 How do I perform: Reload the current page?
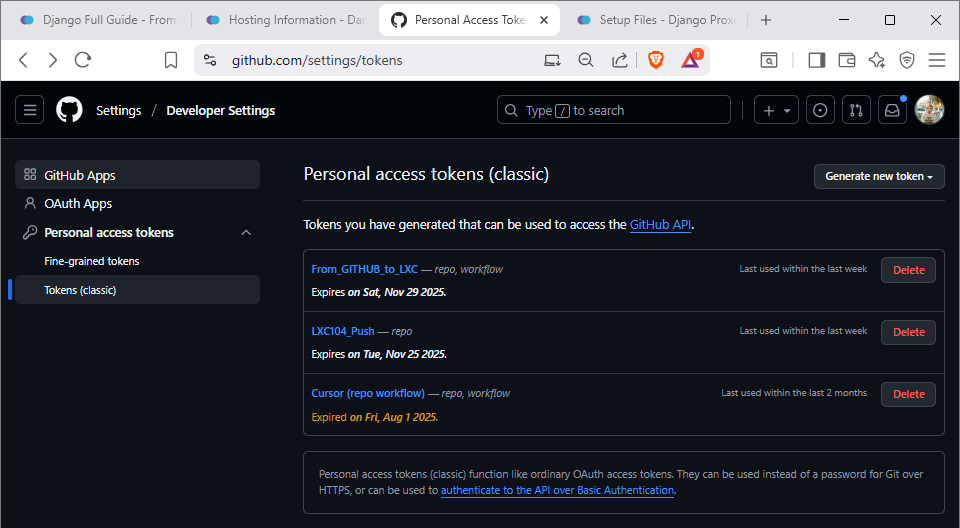83,60
